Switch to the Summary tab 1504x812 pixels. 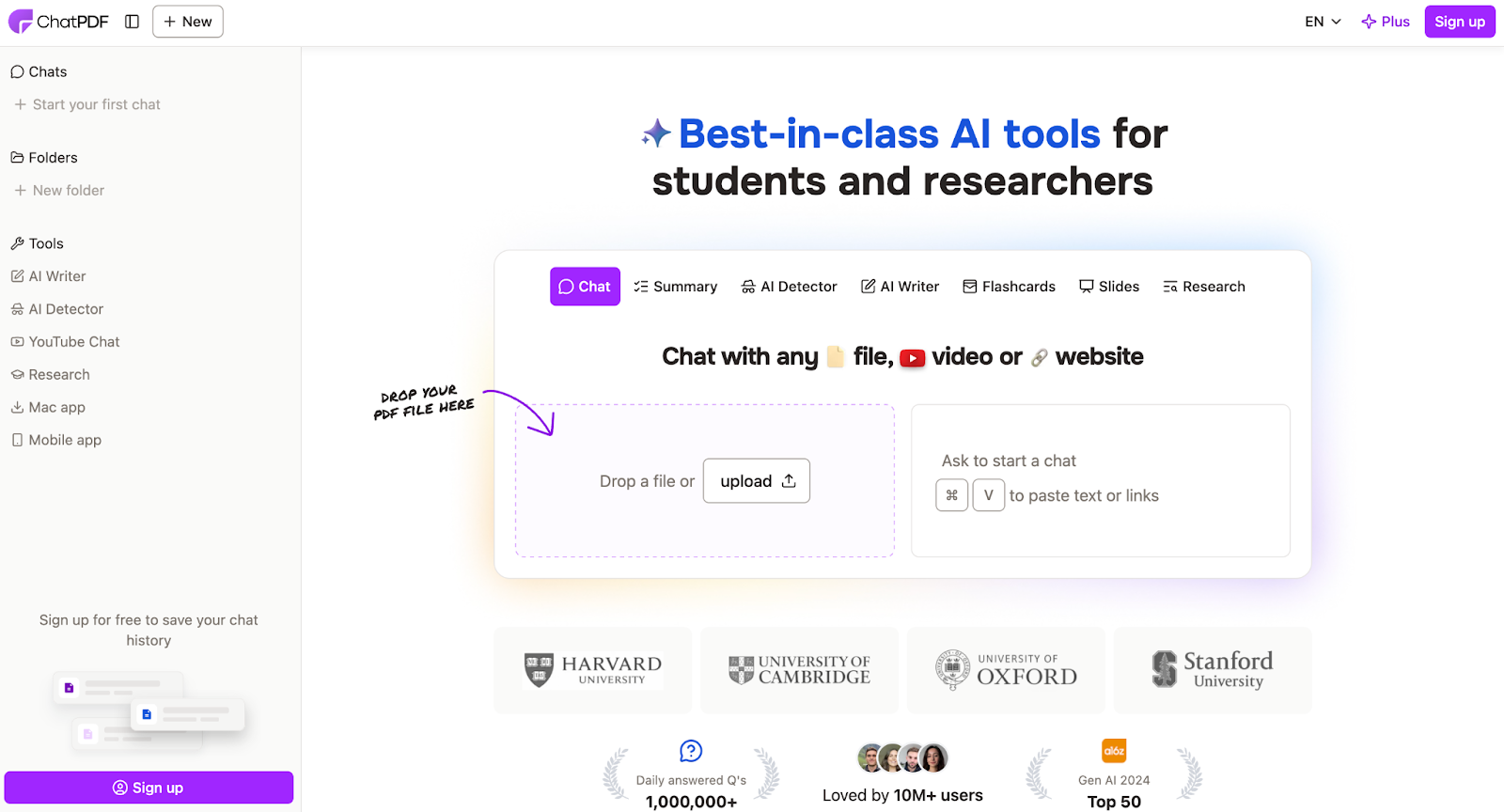tap(675, 287)
